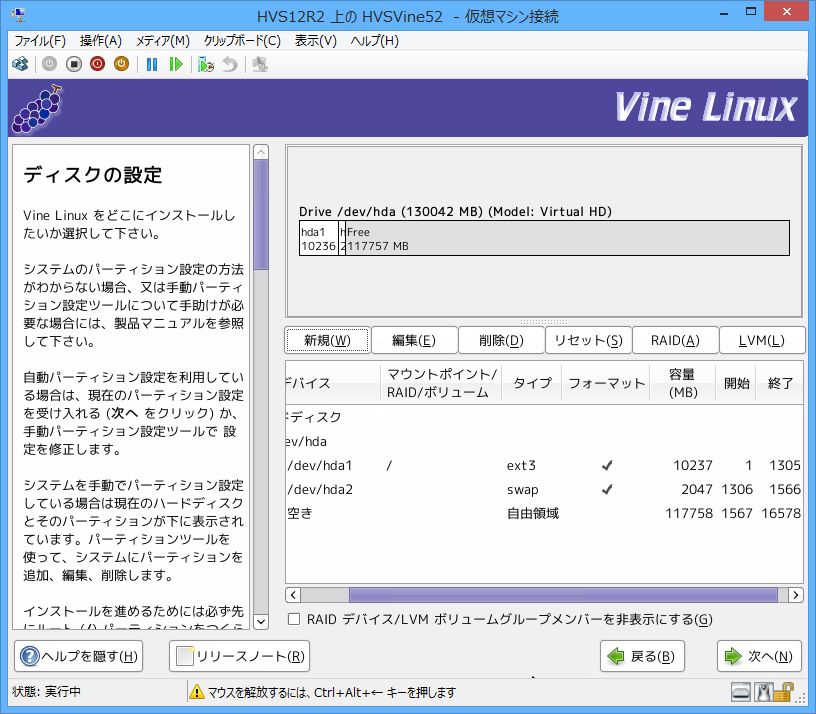Click the green Reset/Resume play icon
Screen dimensions: 816x714
pos(176,64)
